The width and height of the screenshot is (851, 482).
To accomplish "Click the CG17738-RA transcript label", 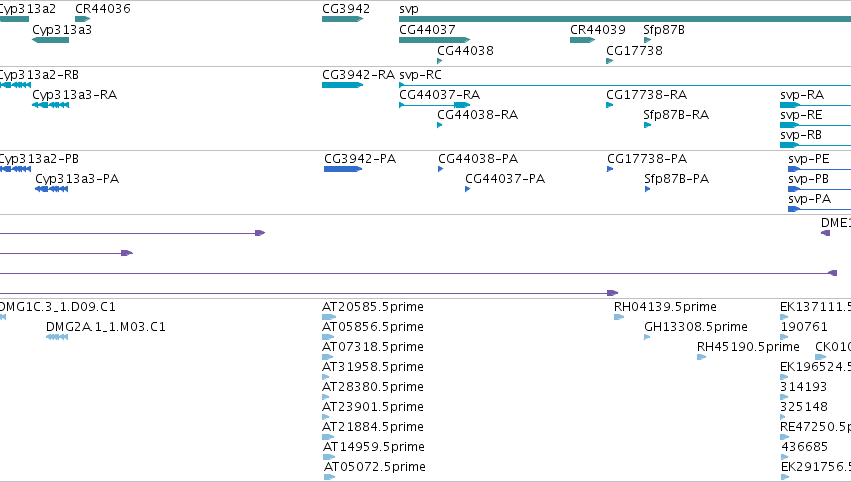I will tap(646, 94).
